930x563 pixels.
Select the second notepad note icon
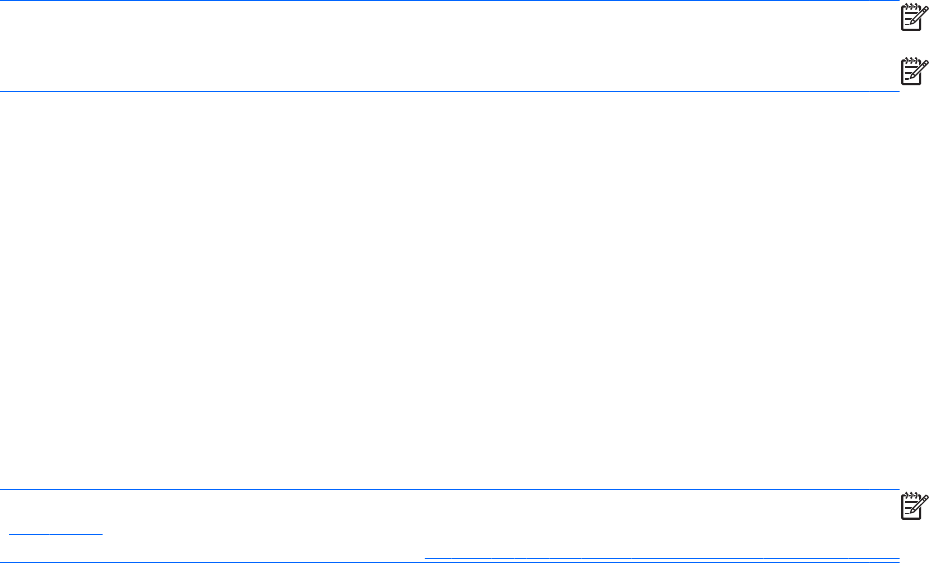pos(912,70)
